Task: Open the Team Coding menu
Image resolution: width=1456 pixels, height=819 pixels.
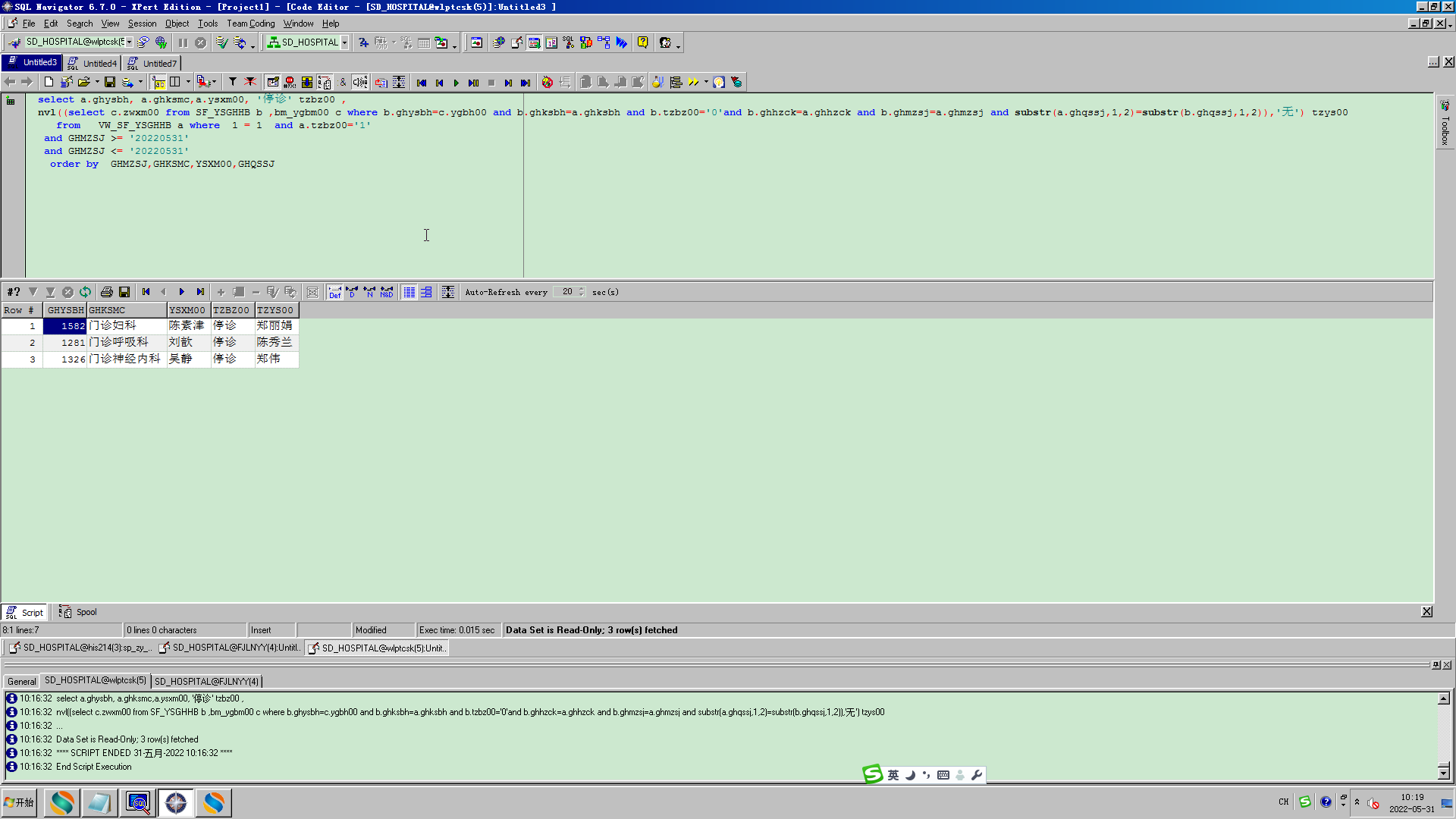Action: click(x=250, y=24)
